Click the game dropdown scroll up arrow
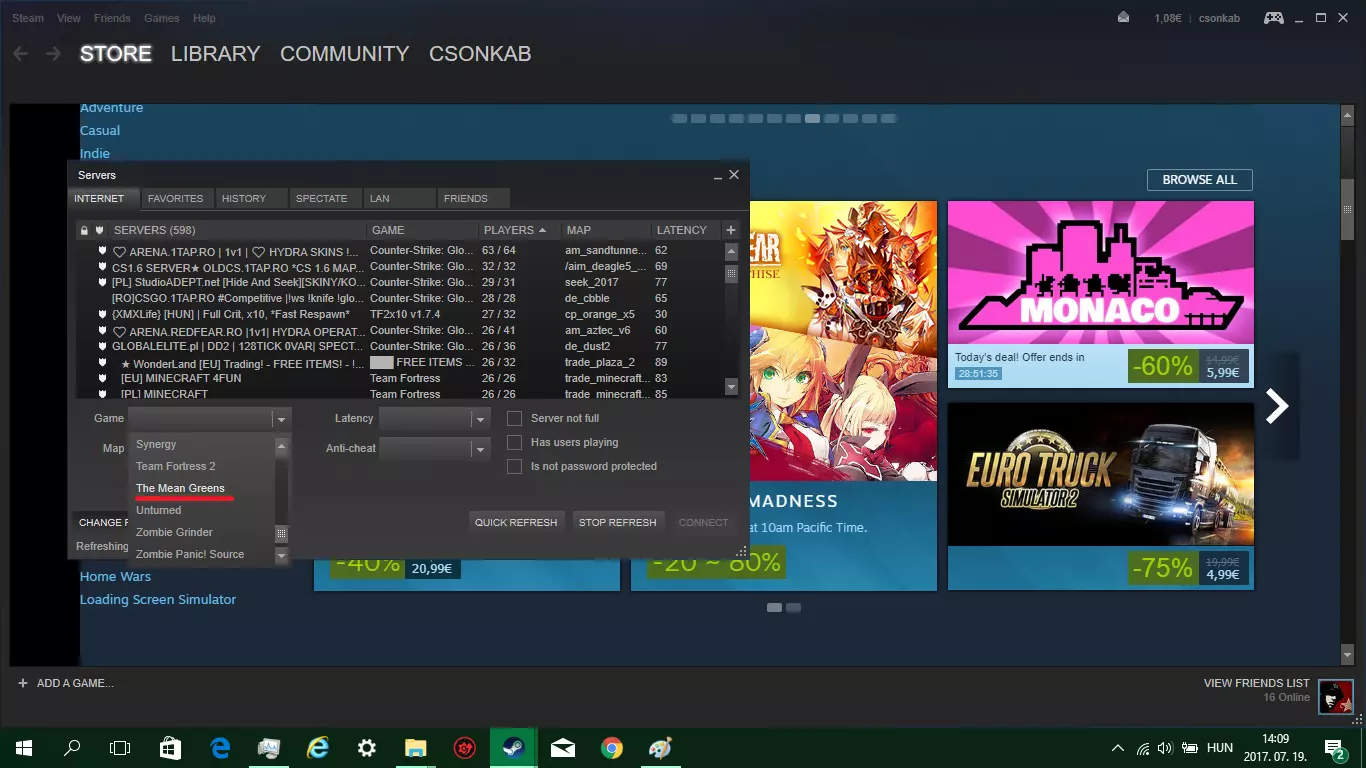Image resolution: width=1366 pixels, height=768 pixels. click(281, 446)
